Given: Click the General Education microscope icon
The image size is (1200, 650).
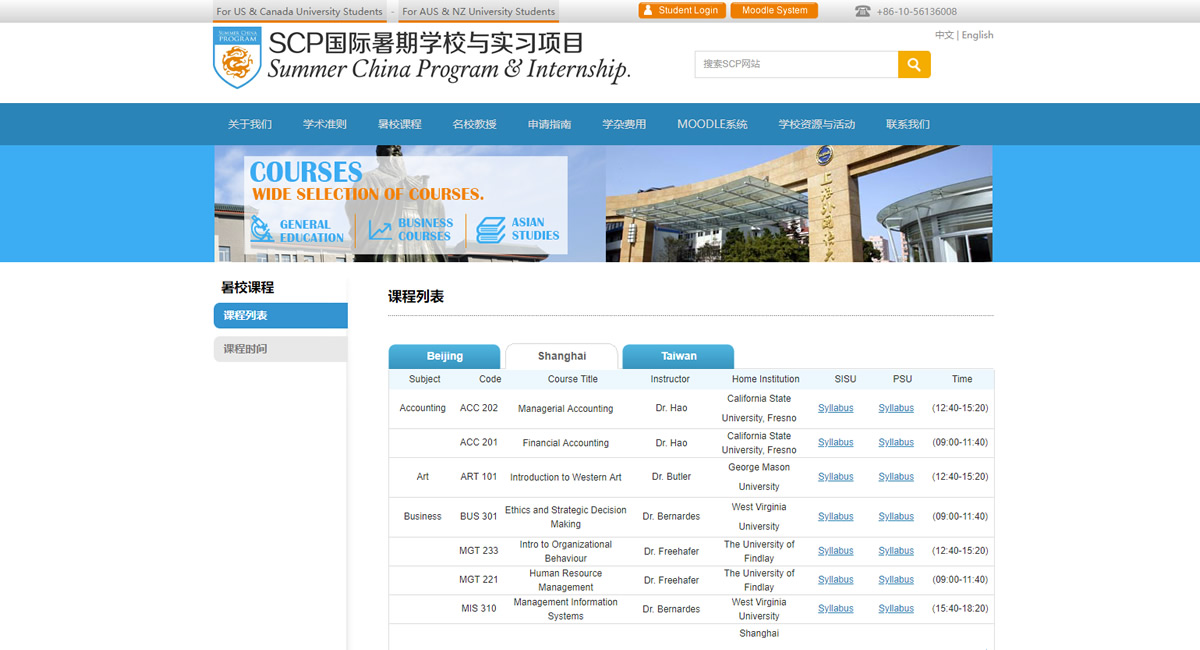Looking at the screenshot, I should point(262,229).
